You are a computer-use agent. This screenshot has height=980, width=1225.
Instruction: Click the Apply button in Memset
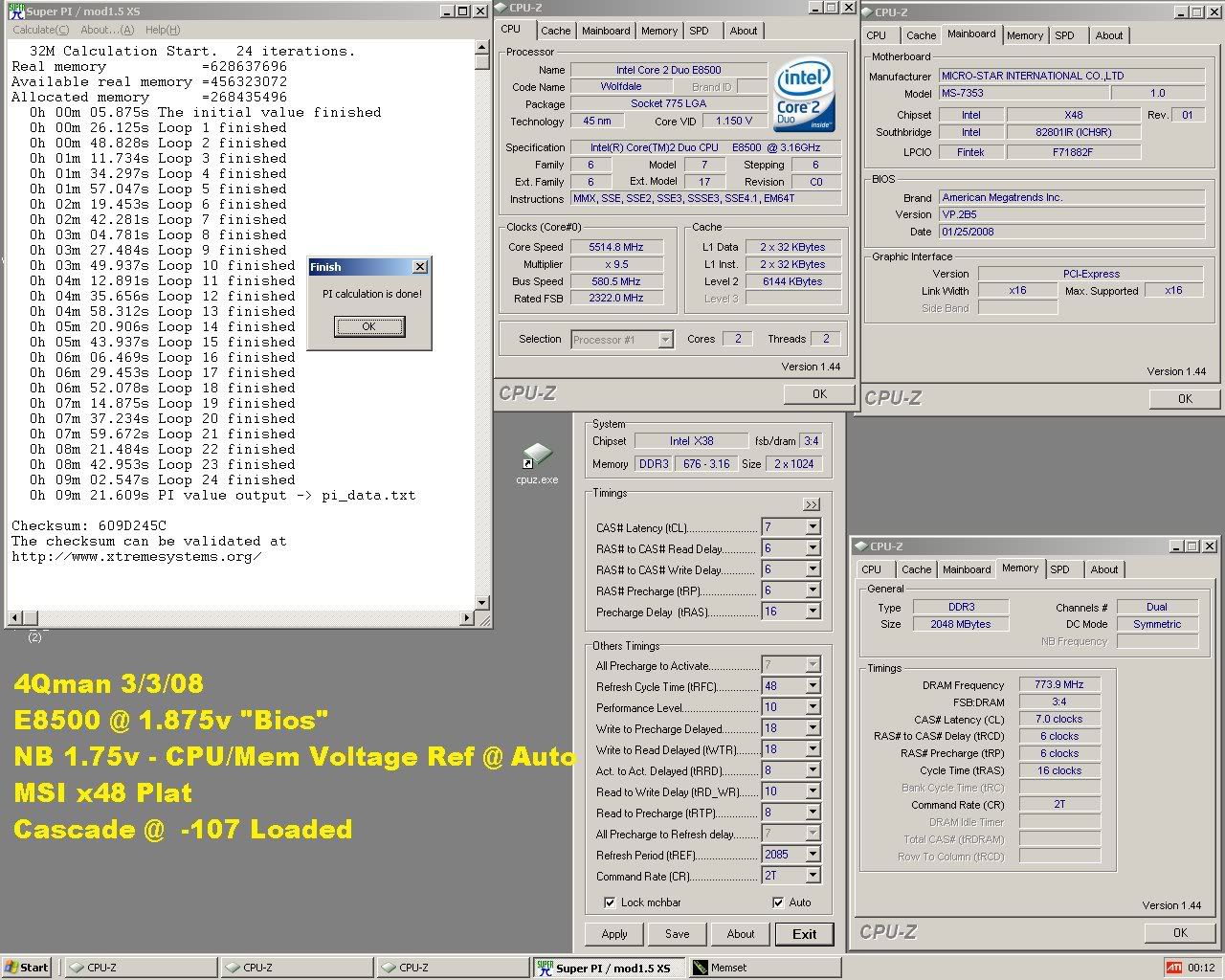point(614,934)
